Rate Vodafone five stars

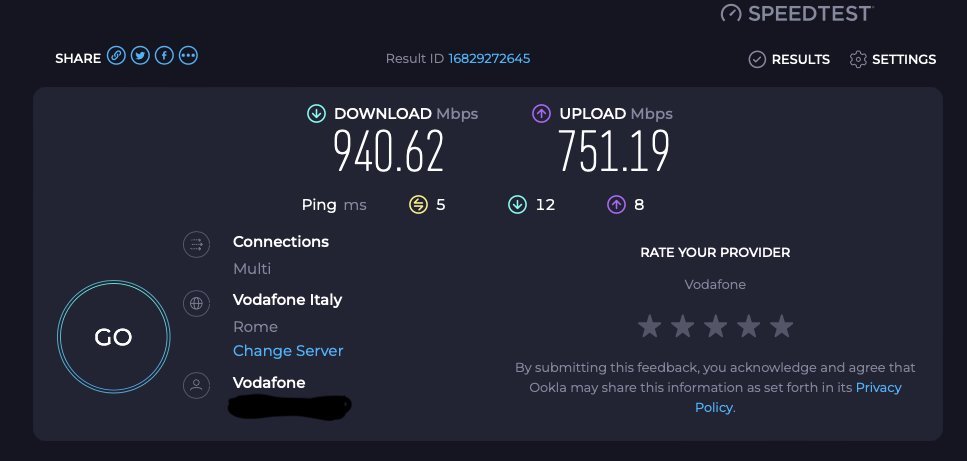pyautogui.click(x=781, y=326)
